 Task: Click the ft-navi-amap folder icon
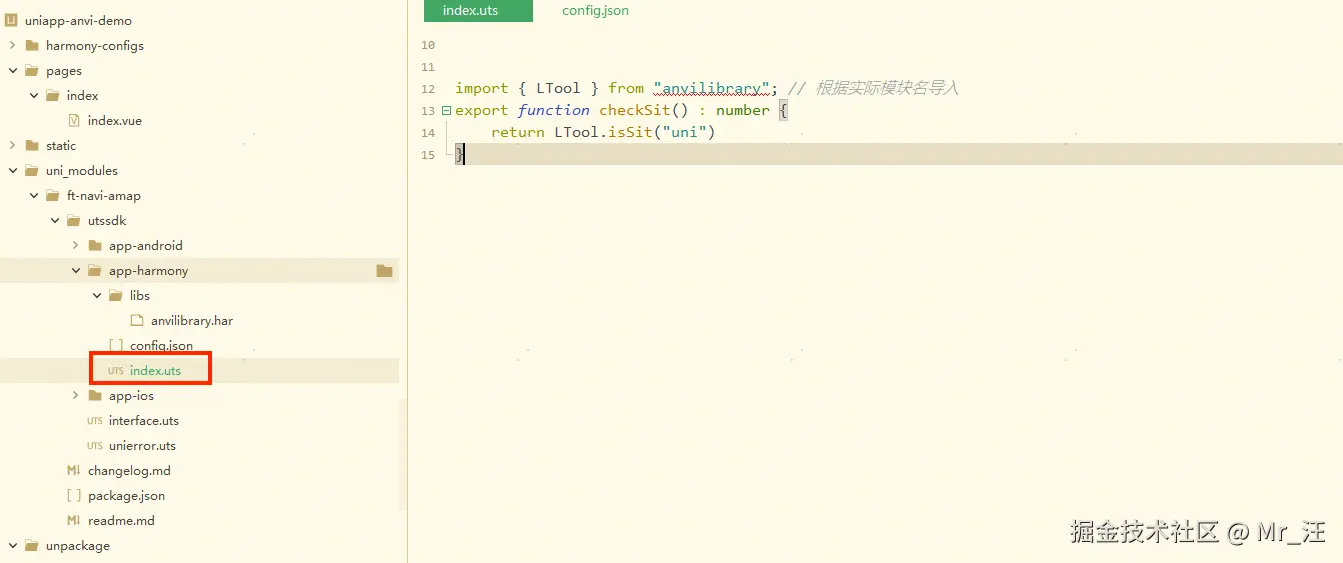(x=53, y=195)
